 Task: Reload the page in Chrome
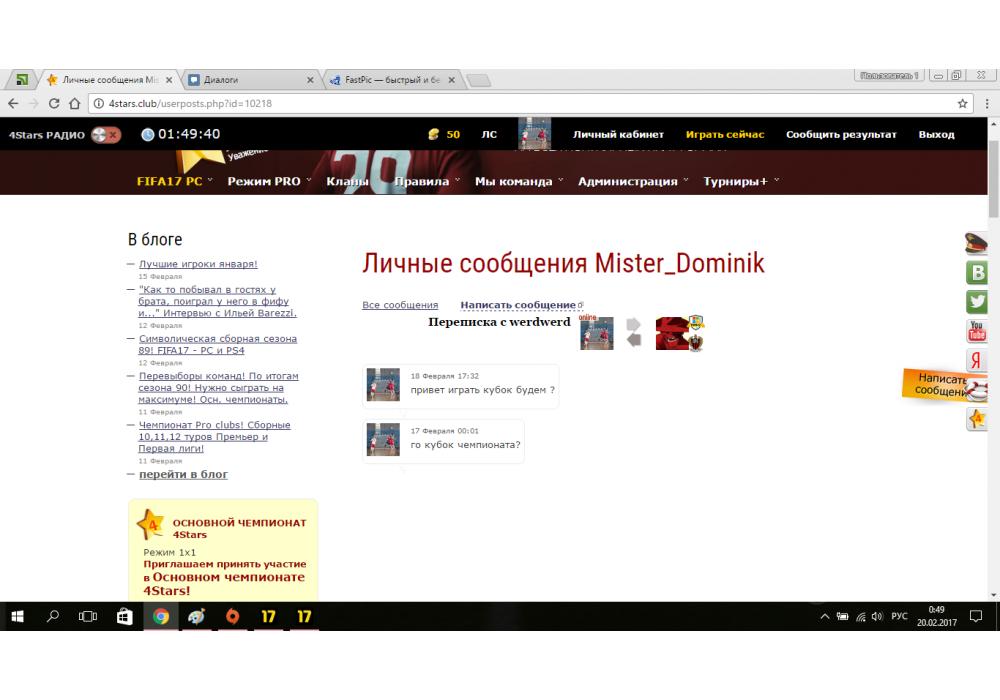coord(54,103)
